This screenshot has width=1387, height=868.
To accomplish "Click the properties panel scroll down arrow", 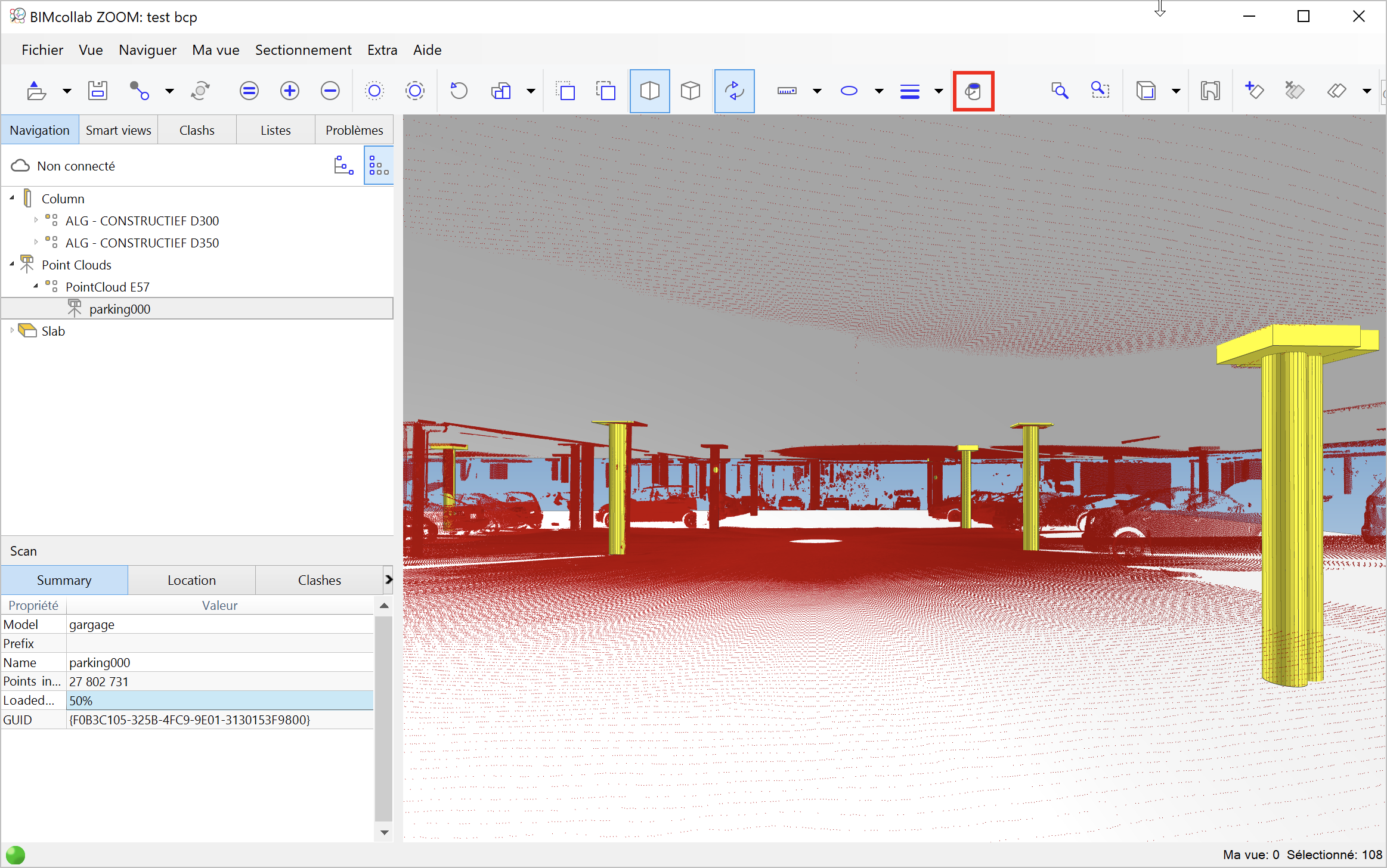I will [x=384, y=833].
